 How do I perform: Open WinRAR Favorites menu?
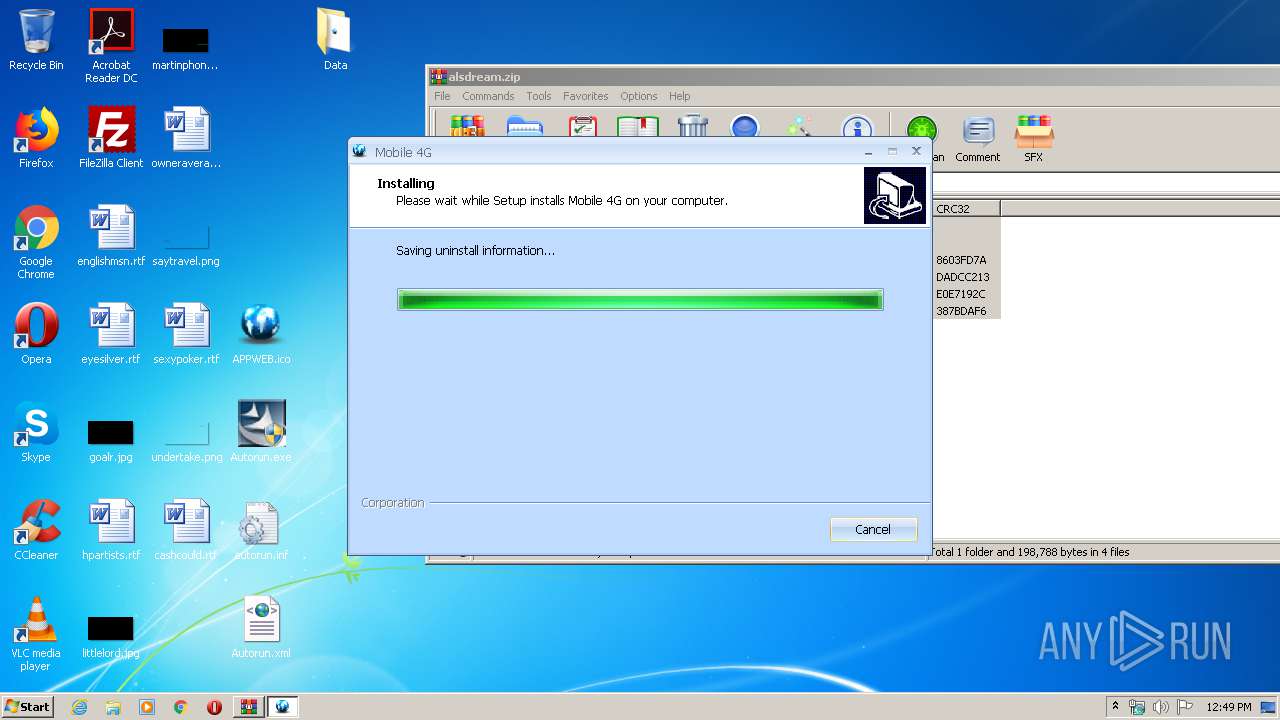(x=586, y=96)
